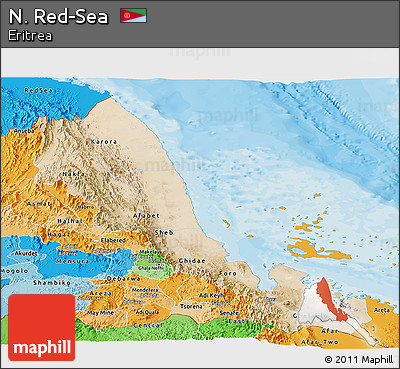Click the Eritrea flag icon
Screen dimensions: 400x369
tap(133, 16)
